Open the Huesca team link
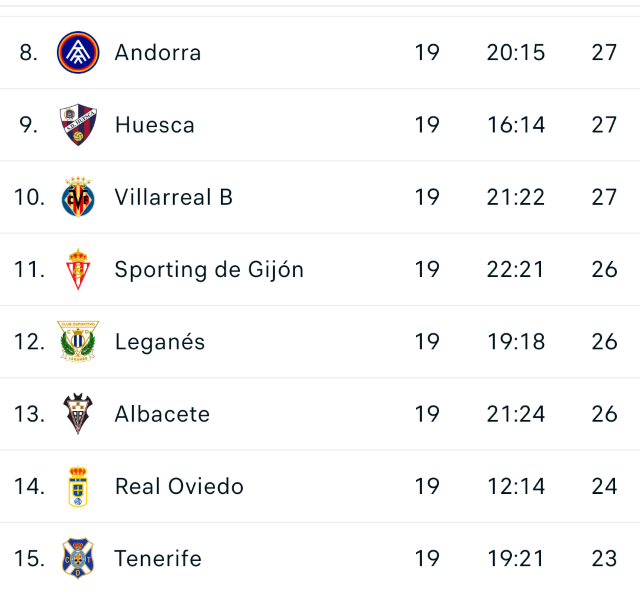The image size is (640, 593). (155, 125)
